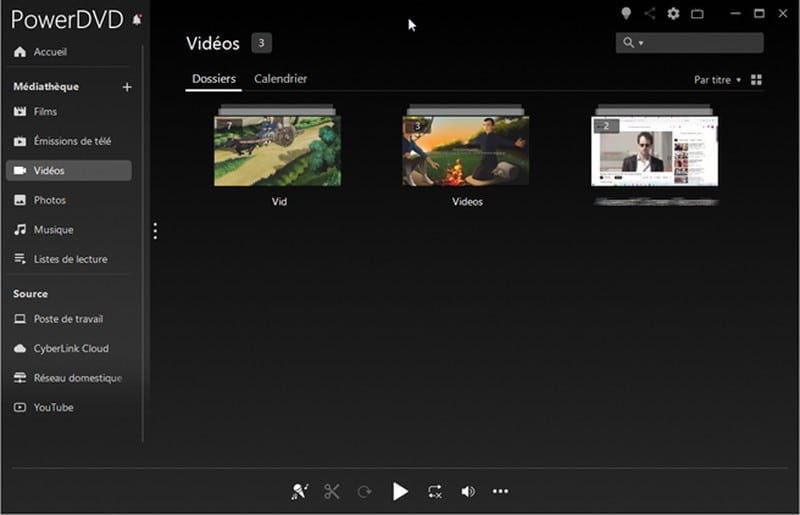Open the Photos library
The width and height of the screenshot is (800, 515).
point(40,200)
